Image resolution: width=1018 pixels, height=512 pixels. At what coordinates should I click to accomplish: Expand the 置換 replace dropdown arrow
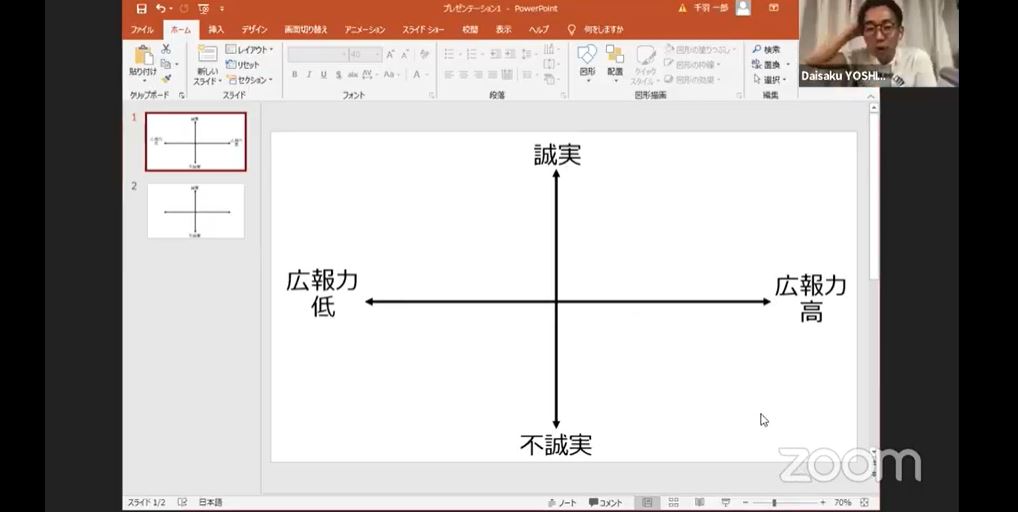click(788, 65)
